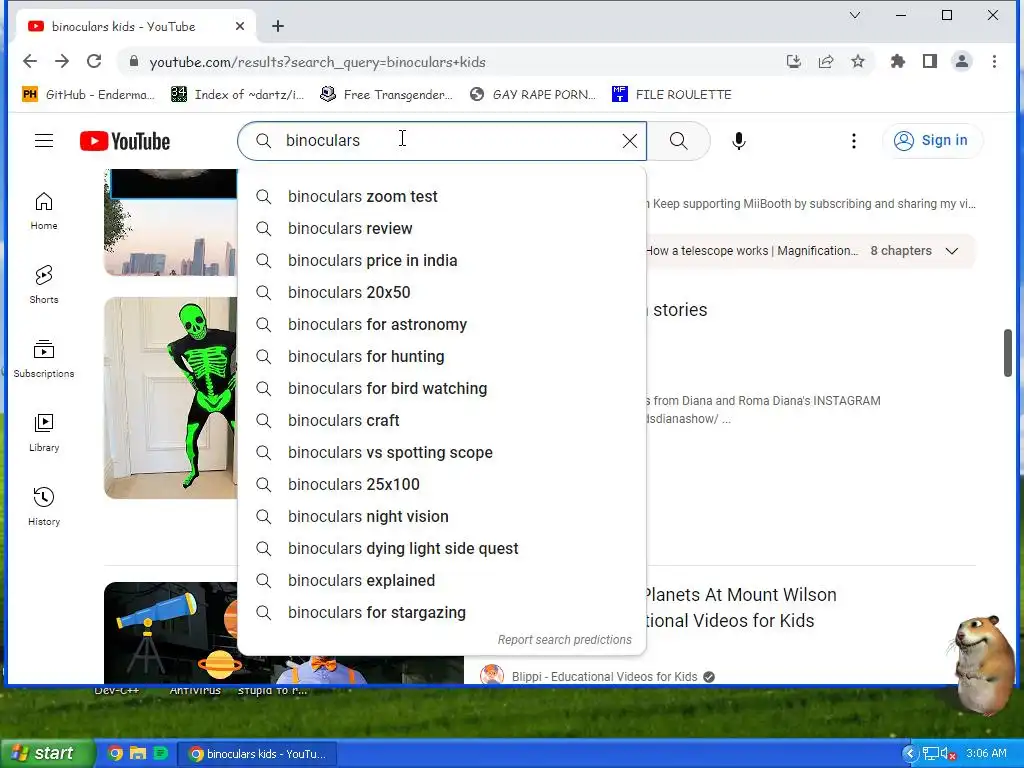The width and height of the screenshot is (1024, 768).
Task: Pick suggestion binoculars explained
Action: (442, 581)
